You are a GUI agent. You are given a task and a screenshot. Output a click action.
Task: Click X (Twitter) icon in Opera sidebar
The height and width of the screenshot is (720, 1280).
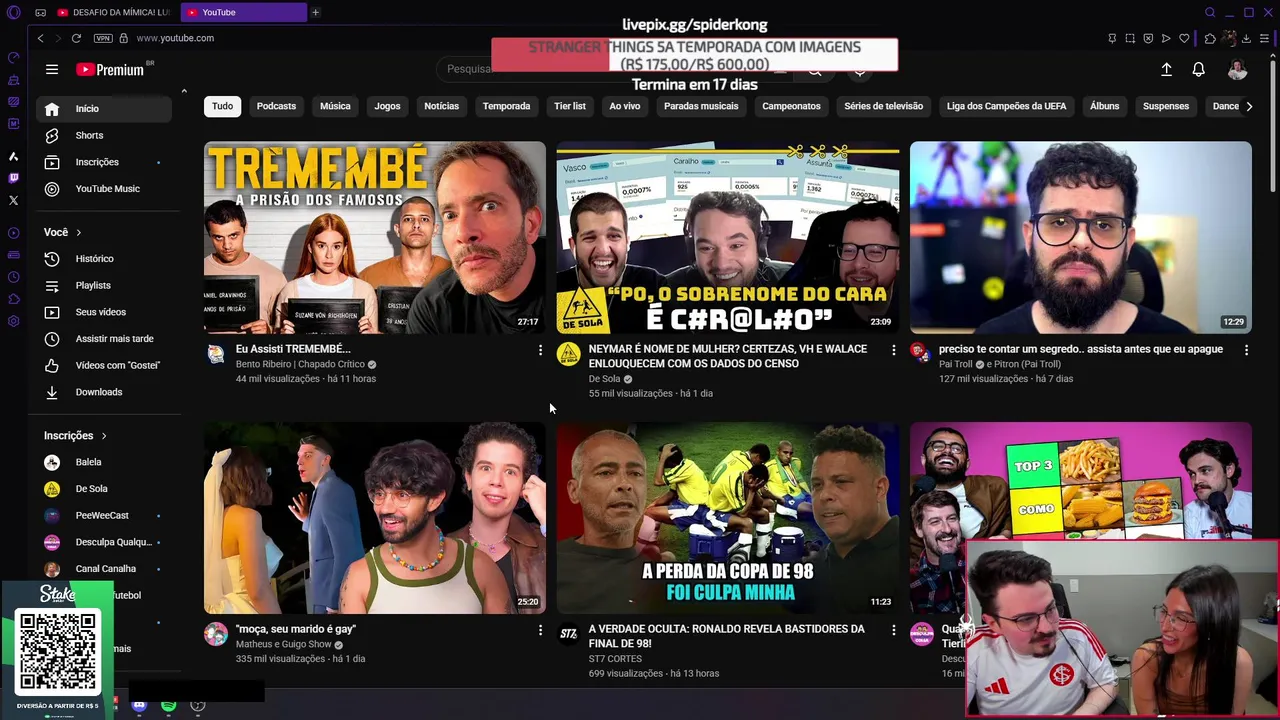pos(13,200)
